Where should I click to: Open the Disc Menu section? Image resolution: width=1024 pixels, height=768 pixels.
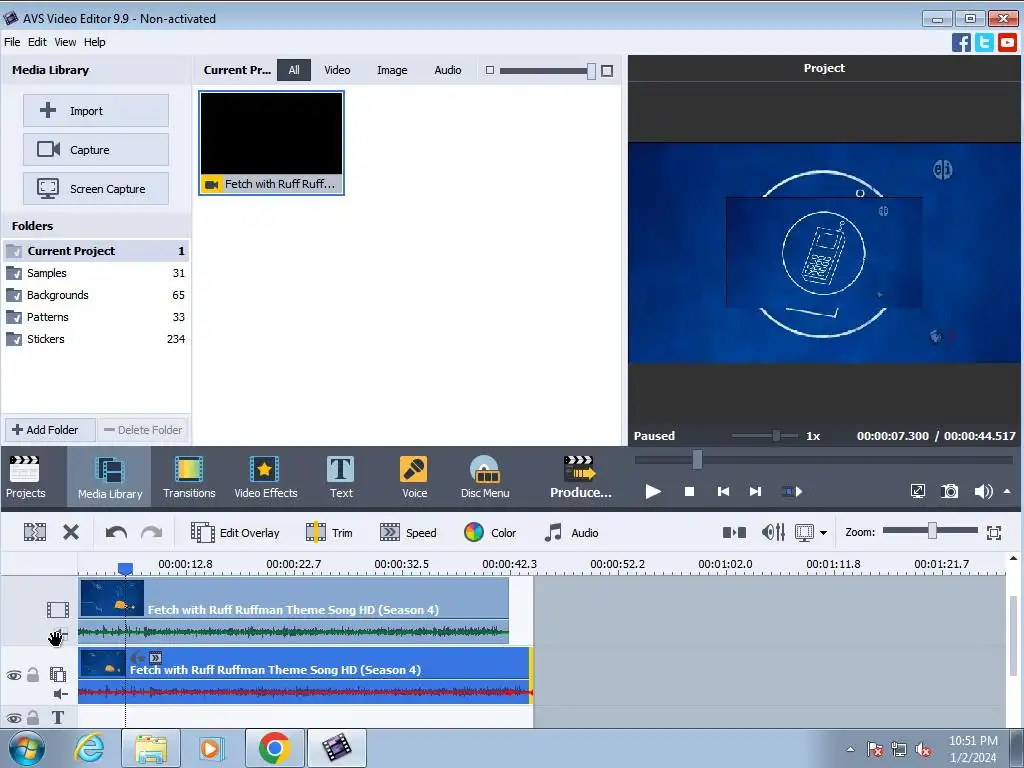(x=485, y=477)
